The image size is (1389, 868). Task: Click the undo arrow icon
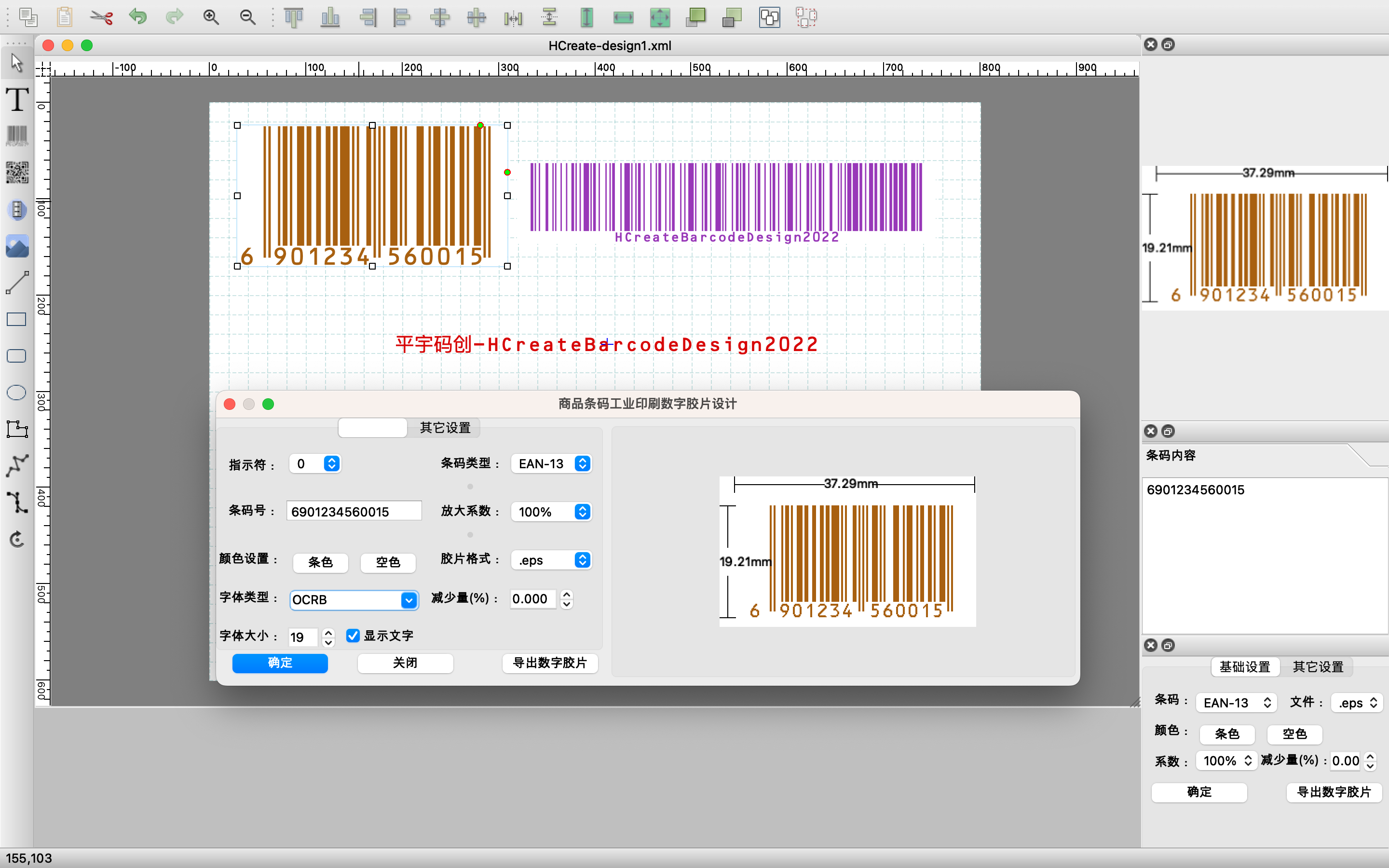[x=138, y=17]
